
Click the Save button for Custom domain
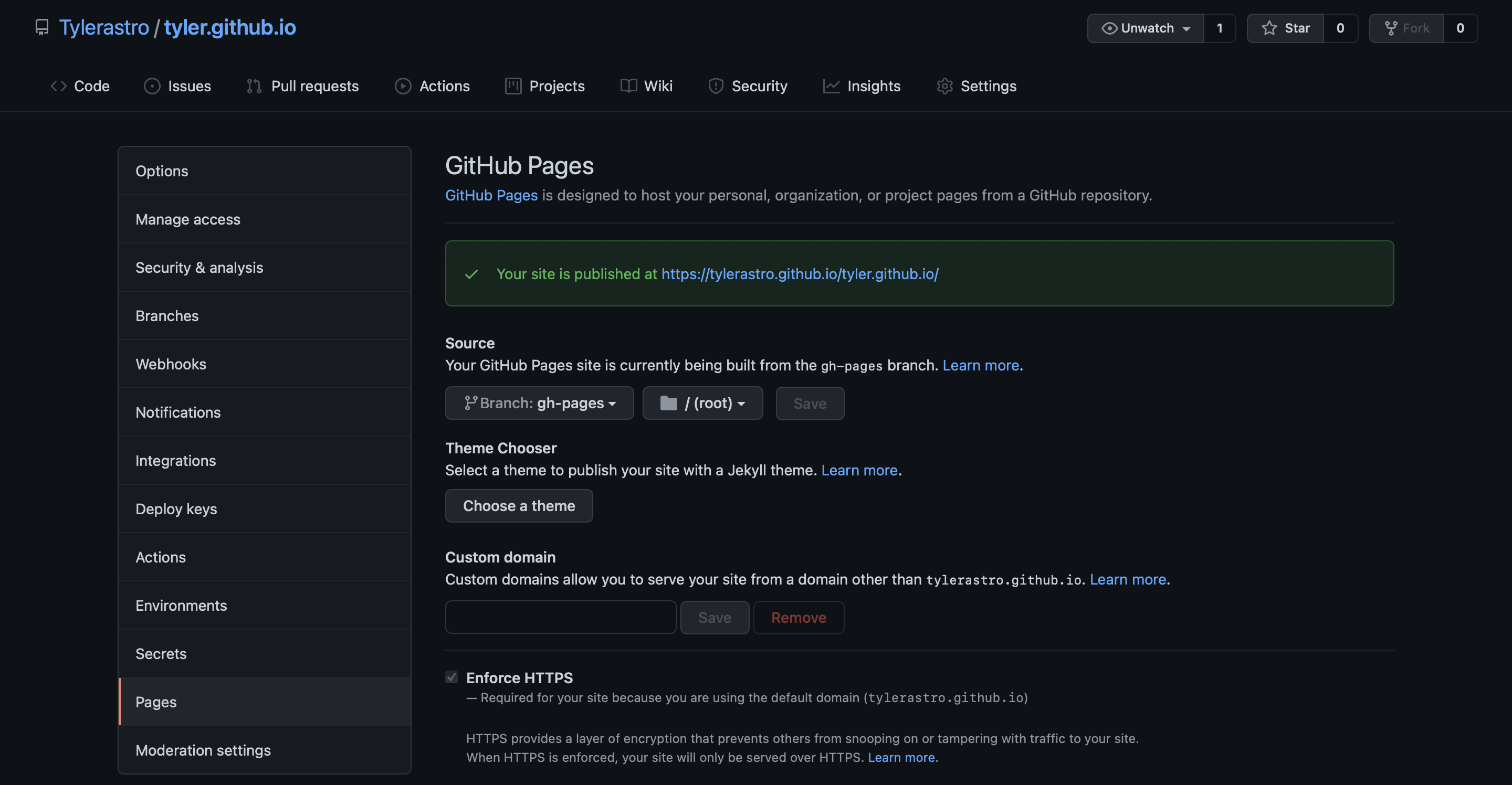point(715,617)
